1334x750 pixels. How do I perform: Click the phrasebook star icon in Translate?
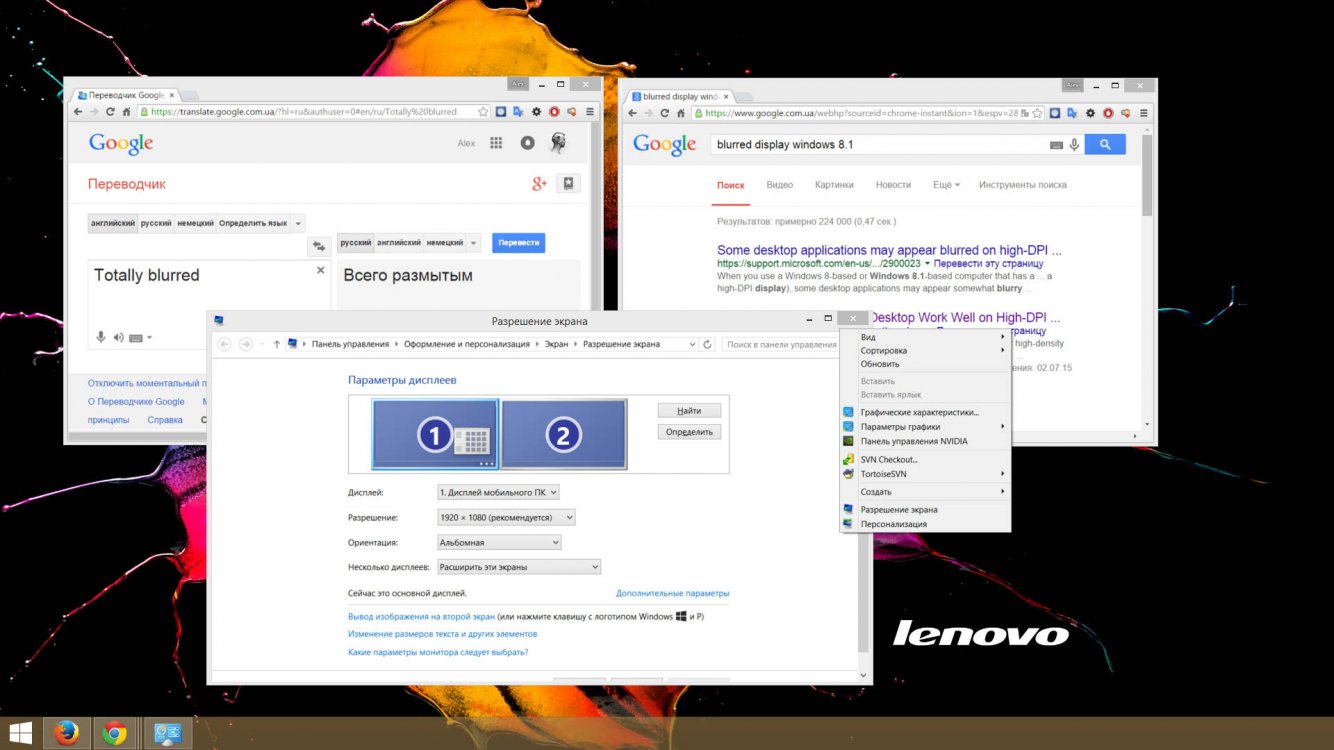coord(568,184)
